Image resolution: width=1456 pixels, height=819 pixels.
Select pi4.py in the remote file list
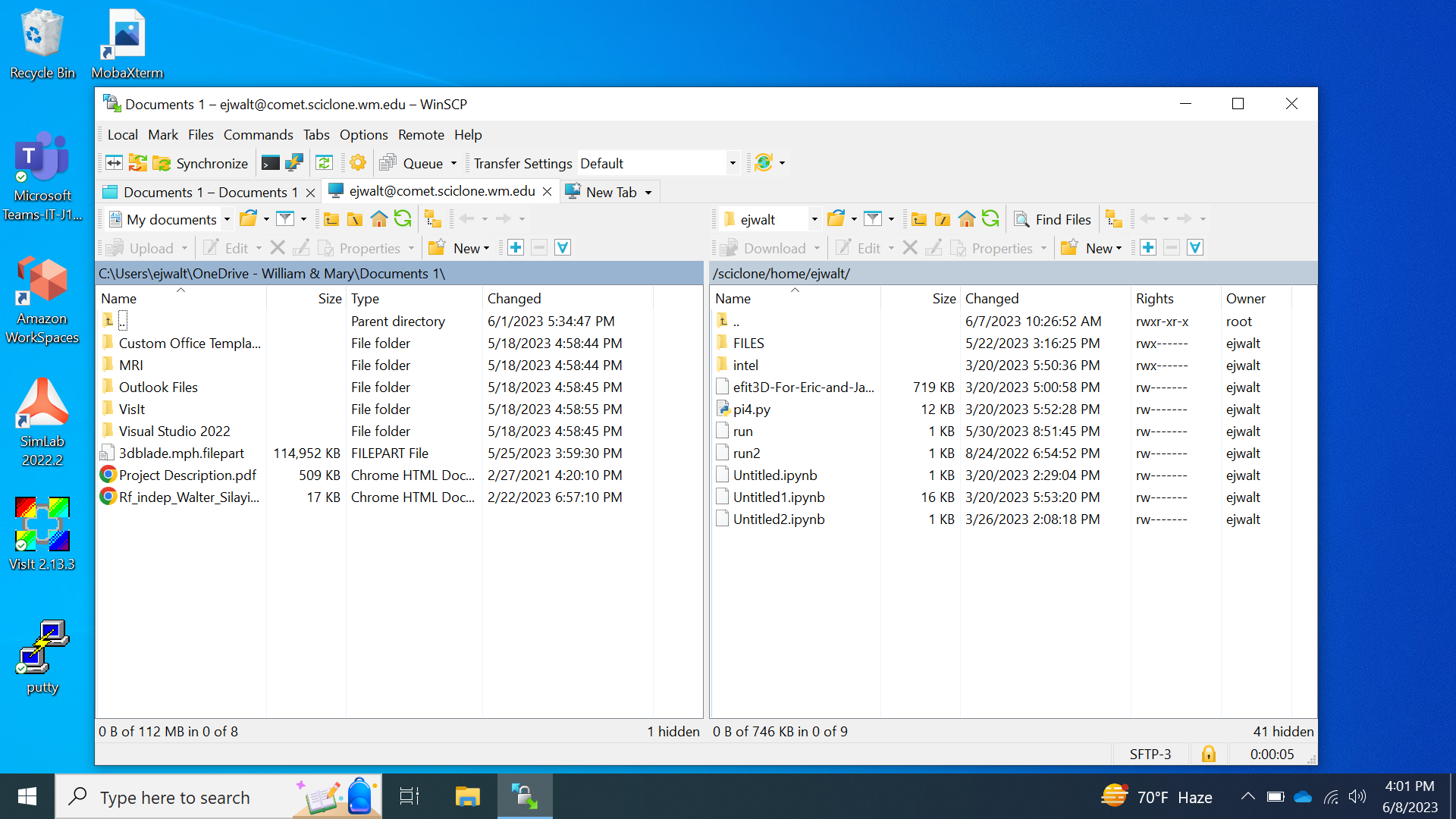click(751, 409)
